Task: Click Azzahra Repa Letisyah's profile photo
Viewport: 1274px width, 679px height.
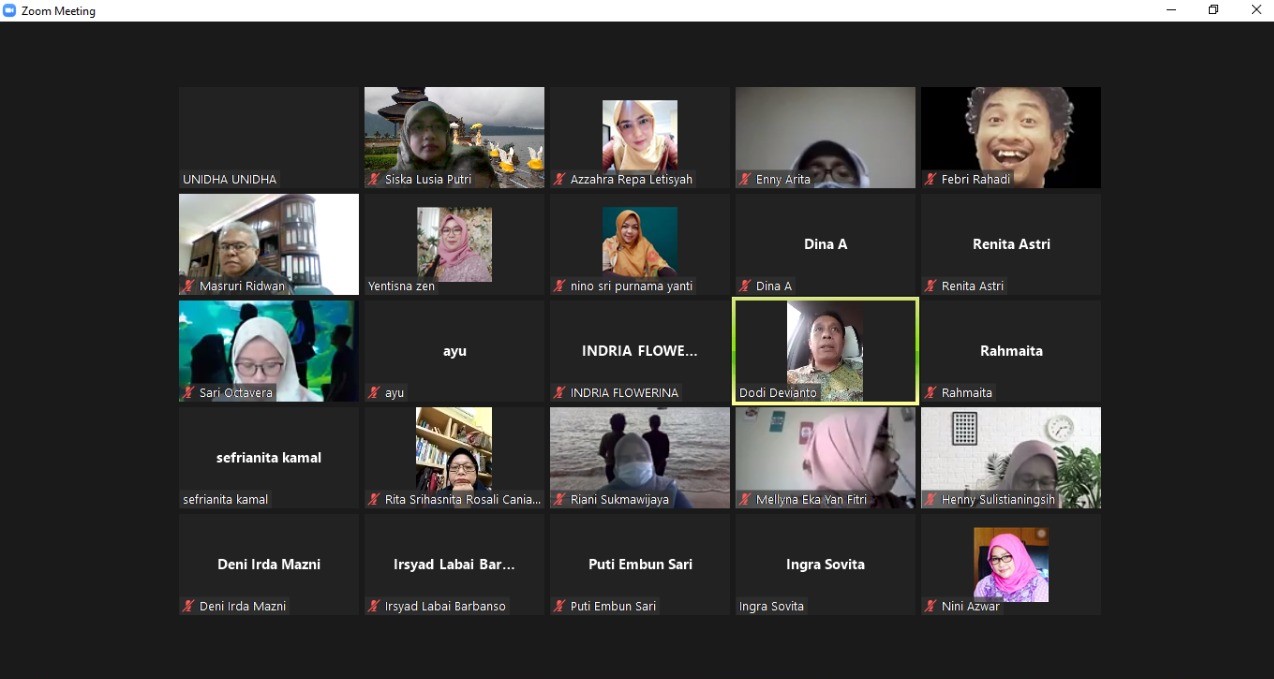Action: coord(640,137)
